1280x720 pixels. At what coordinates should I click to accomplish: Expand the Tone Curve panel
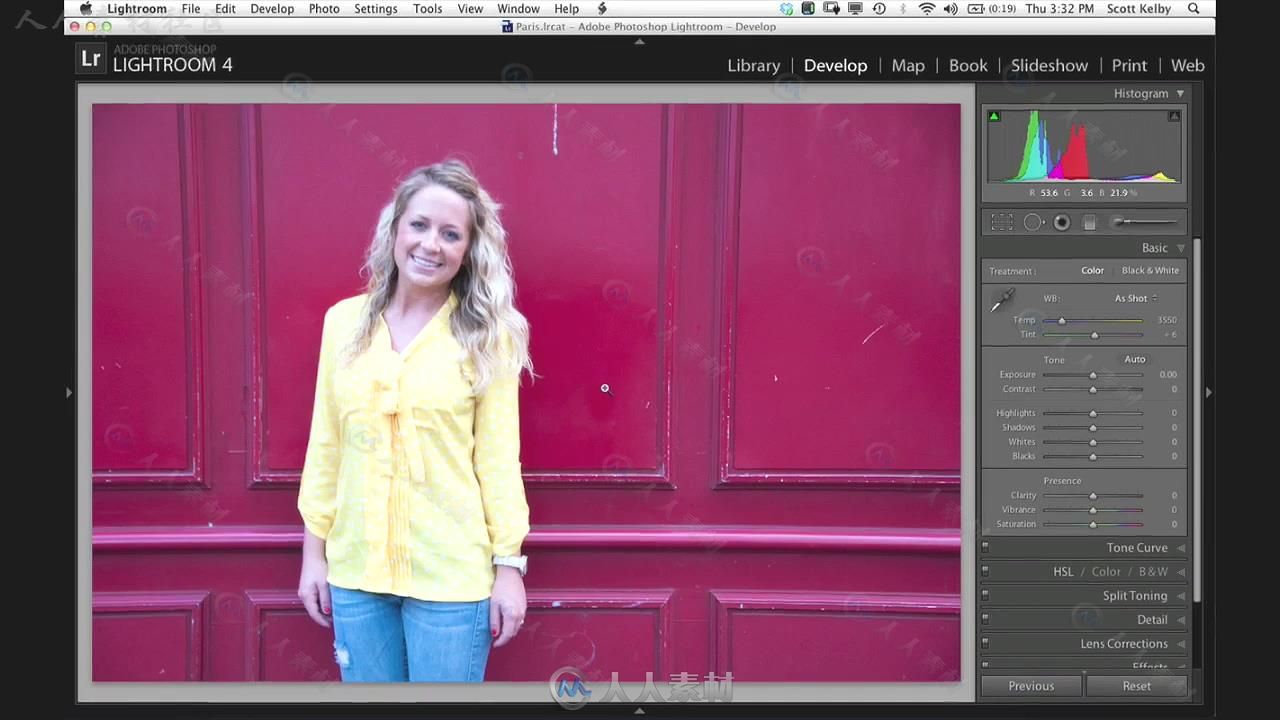tap(1181, 548)
